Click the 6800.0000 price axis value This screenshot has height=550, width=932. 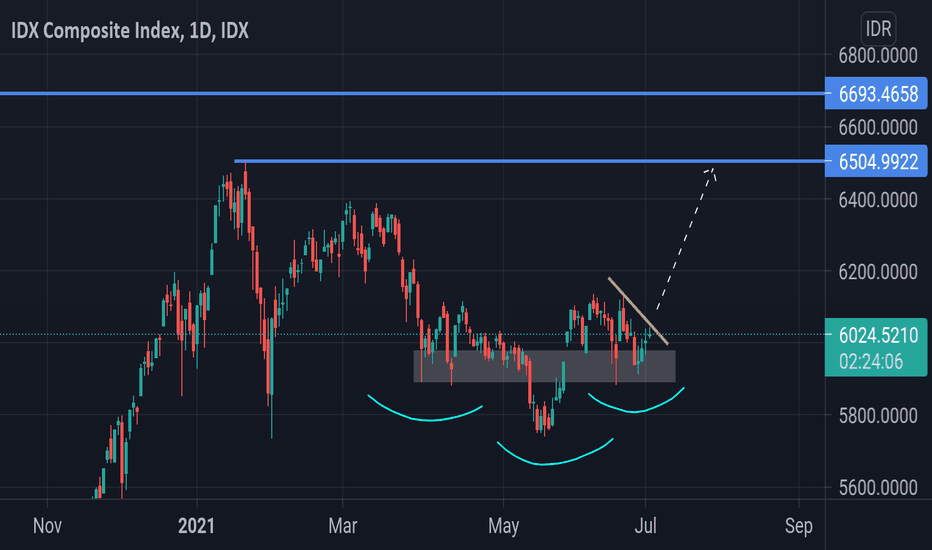click(x=878, y=56)
